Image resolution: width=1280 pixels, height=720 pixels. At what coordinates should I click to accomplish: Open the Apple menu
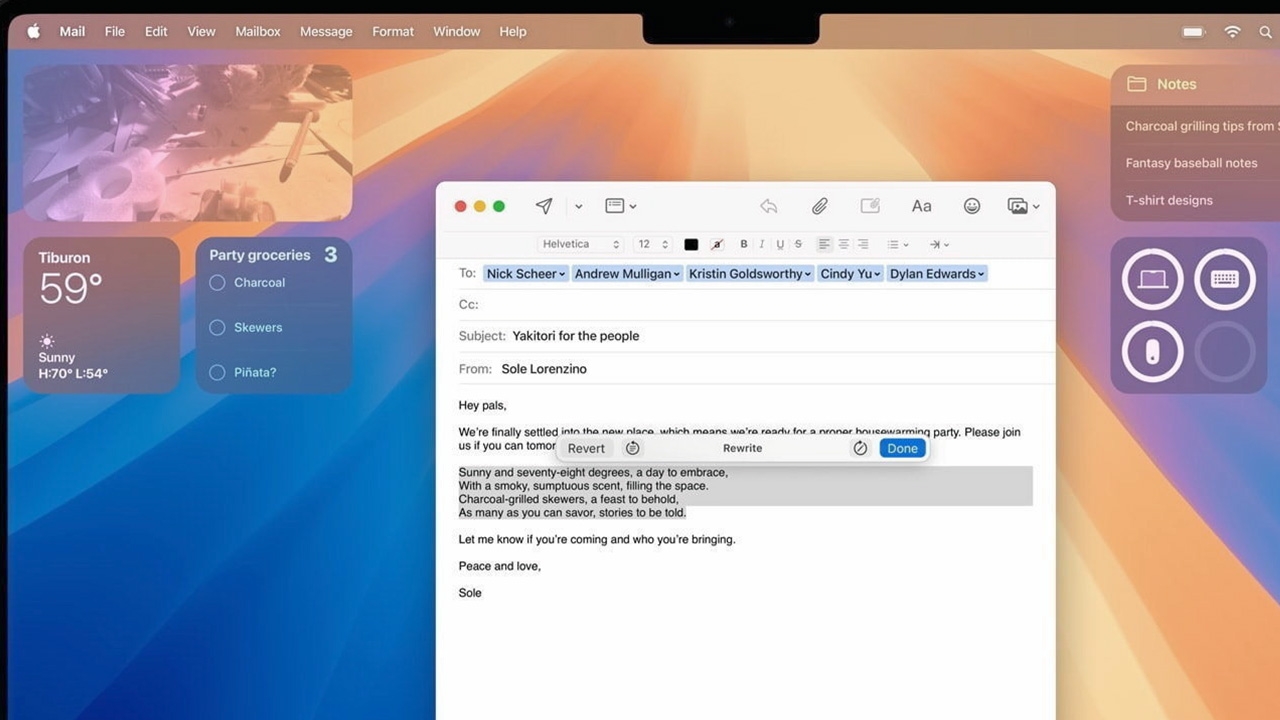tap(34, 31)
